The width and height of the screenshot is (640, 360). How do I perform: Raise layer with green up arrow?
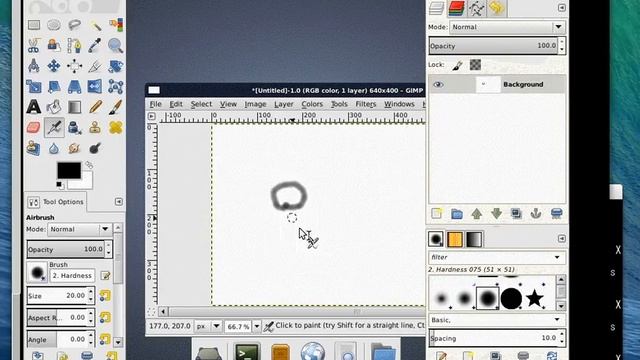coord(476,213)
